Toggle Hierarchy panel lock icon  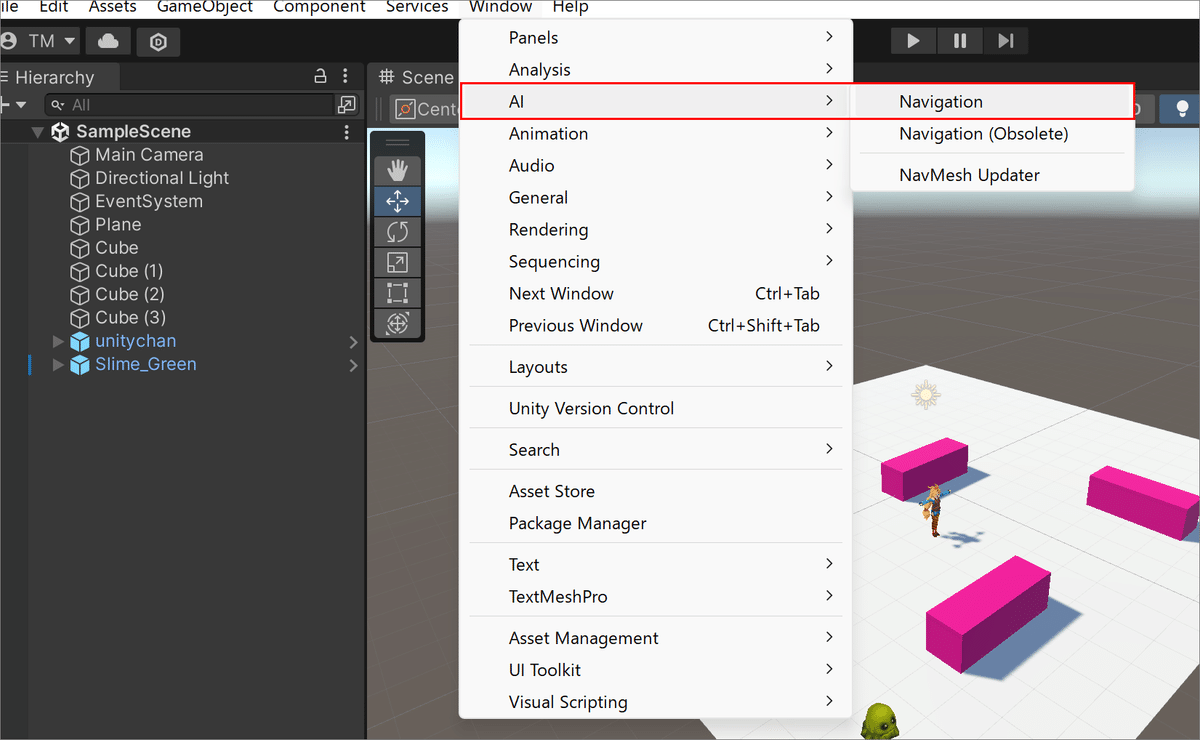pos(321,76)
